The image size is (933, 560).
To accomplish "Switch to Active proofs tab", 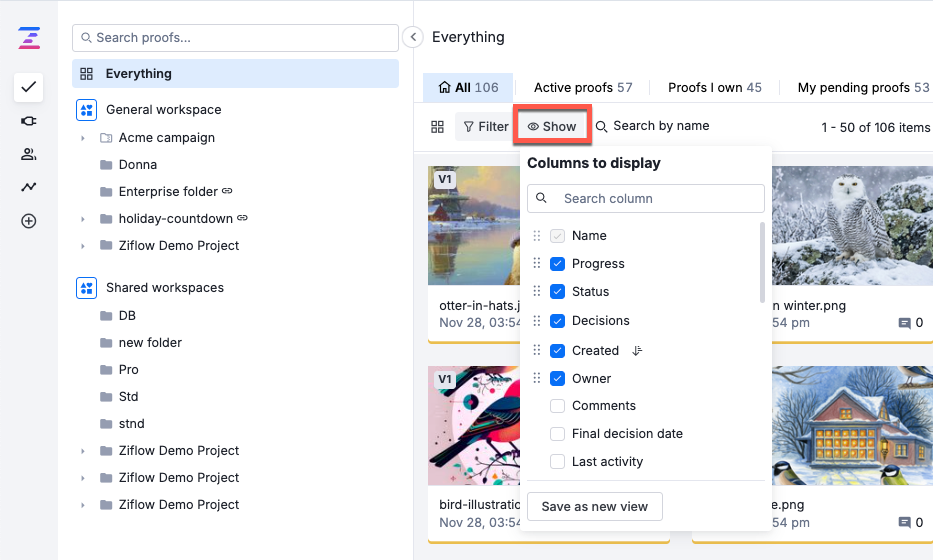I will (582, 88).
